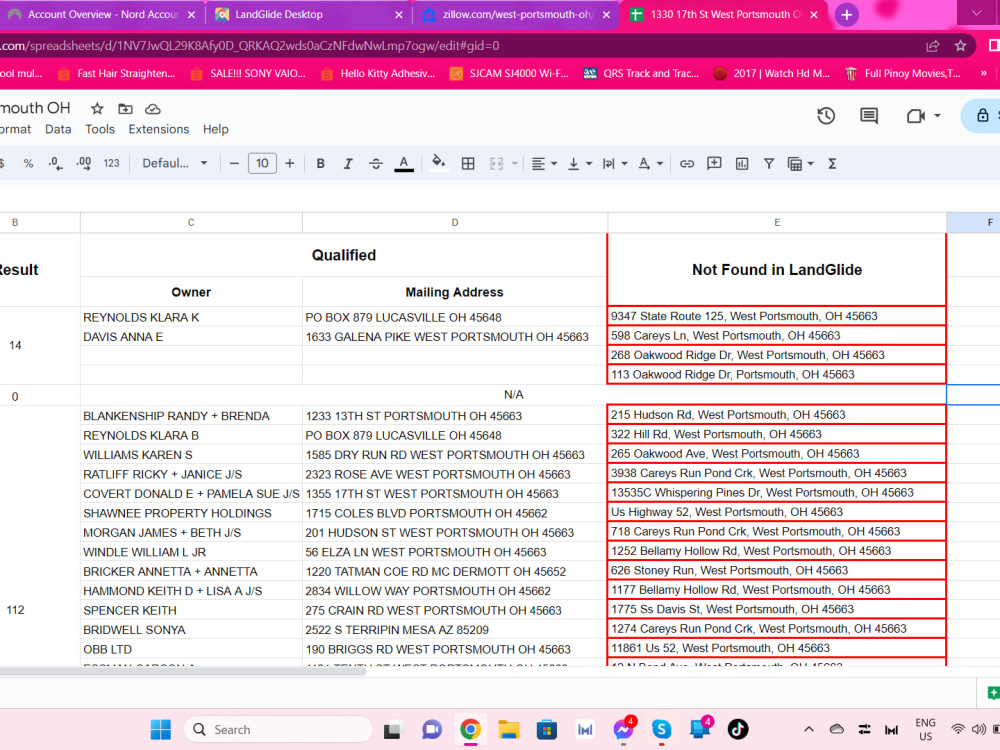The image size is (1000, 750).
Task: Open the Data menu
Action: [58, 129]
